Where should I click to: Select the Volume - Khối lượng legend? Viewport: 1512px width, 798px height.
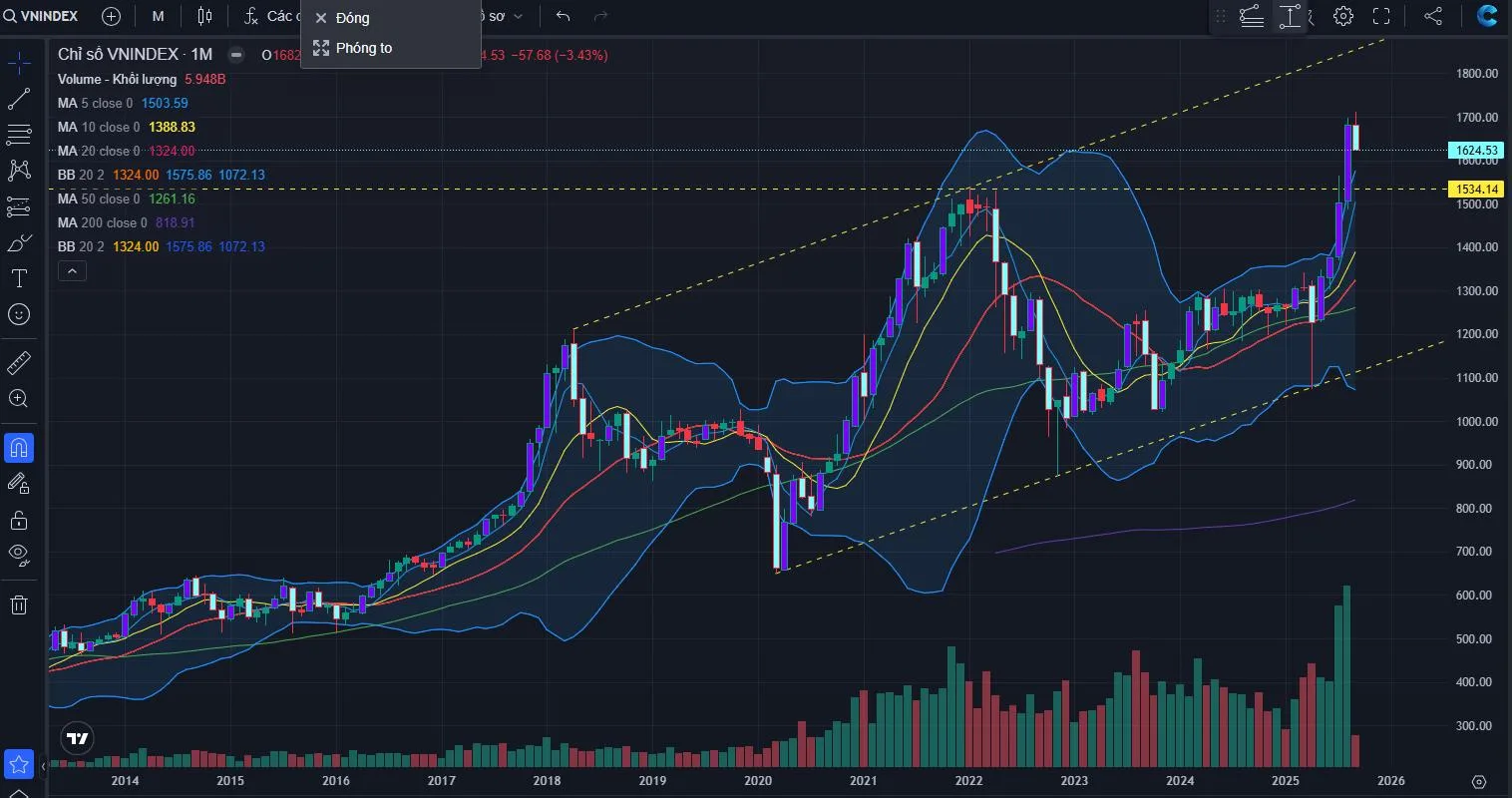click(142, 79)
